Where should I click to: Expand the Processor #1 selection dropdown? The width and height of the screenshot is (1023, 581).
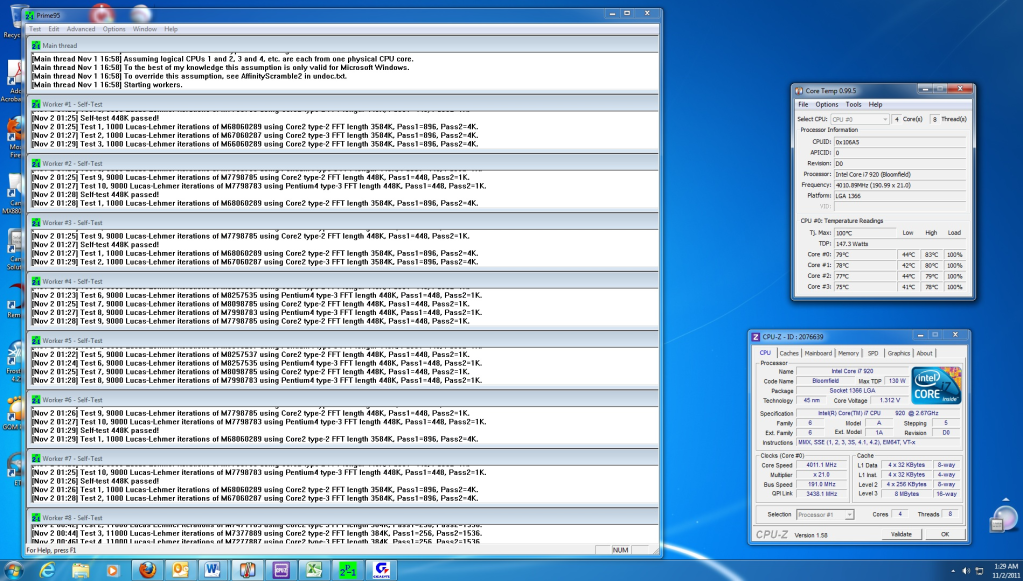825,514
